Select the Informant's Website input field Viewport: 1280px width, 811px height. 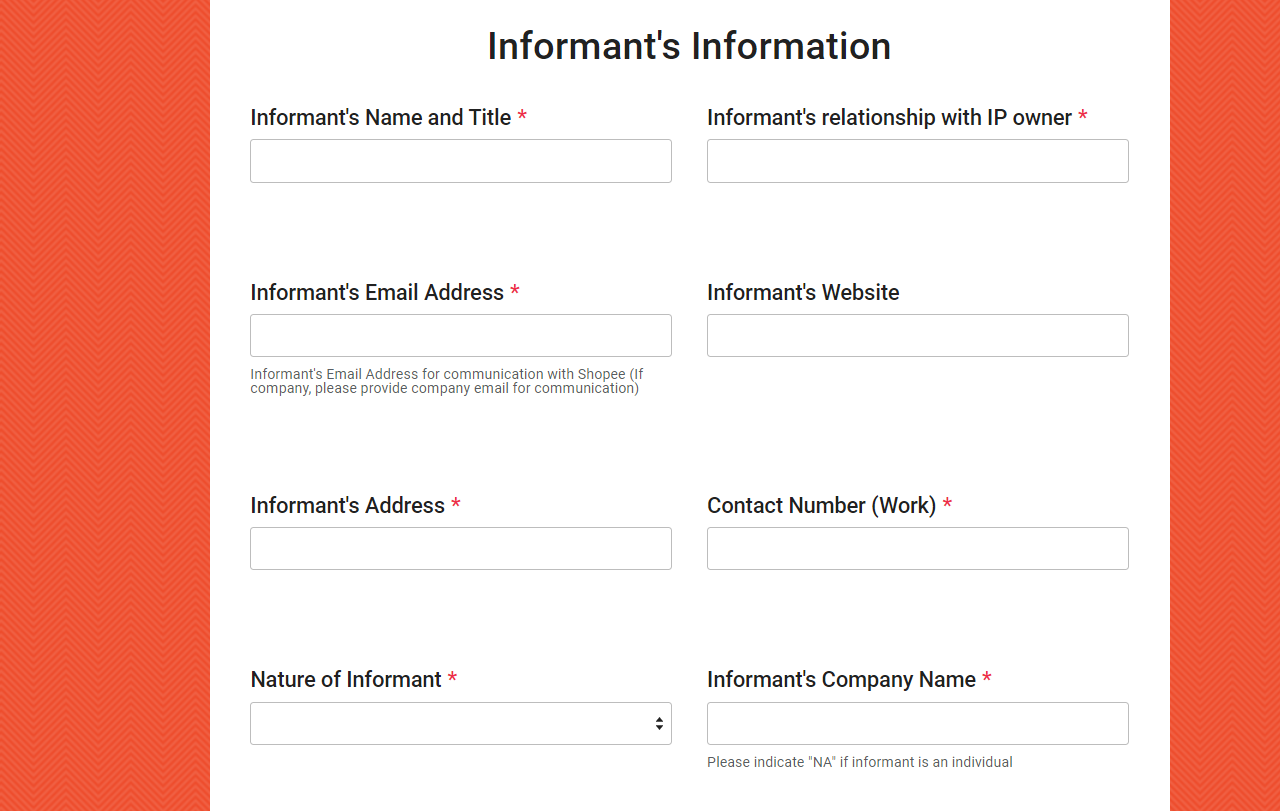(x=917, y=336)
